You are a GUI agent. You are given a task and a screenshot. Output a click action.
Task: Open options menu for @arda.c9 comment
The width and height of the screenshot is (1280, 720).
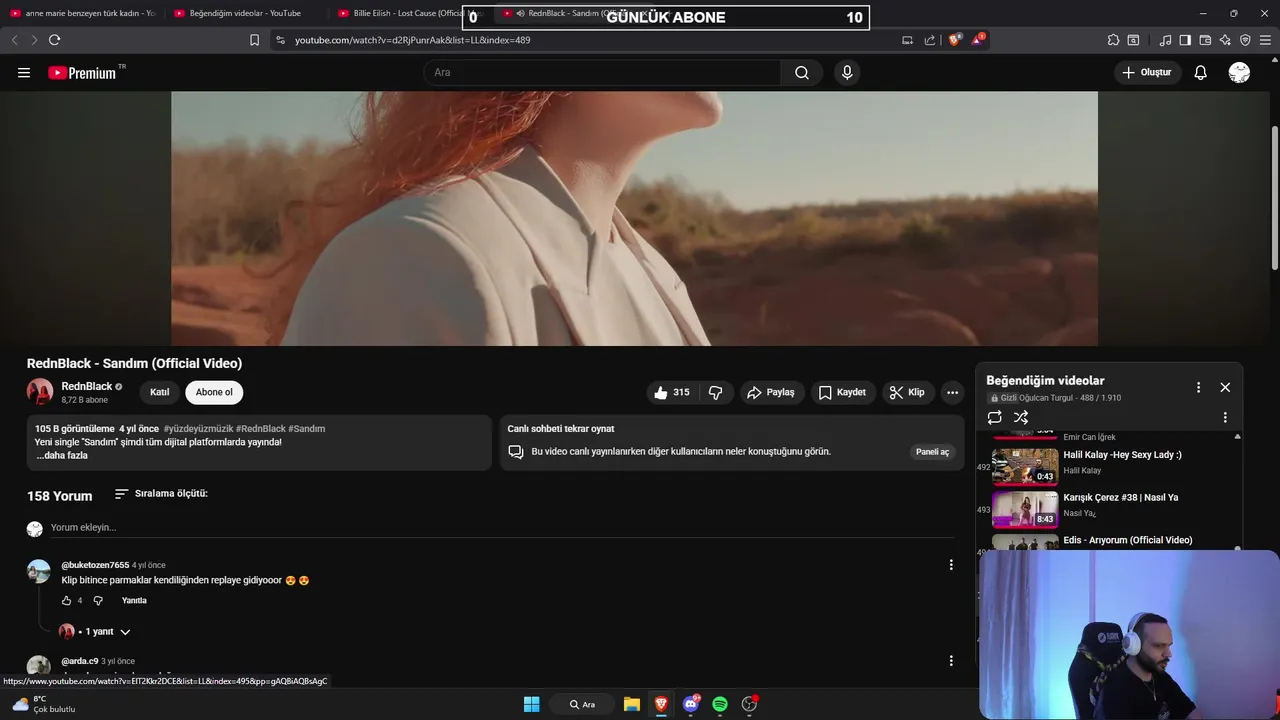(x=951, y=661)
